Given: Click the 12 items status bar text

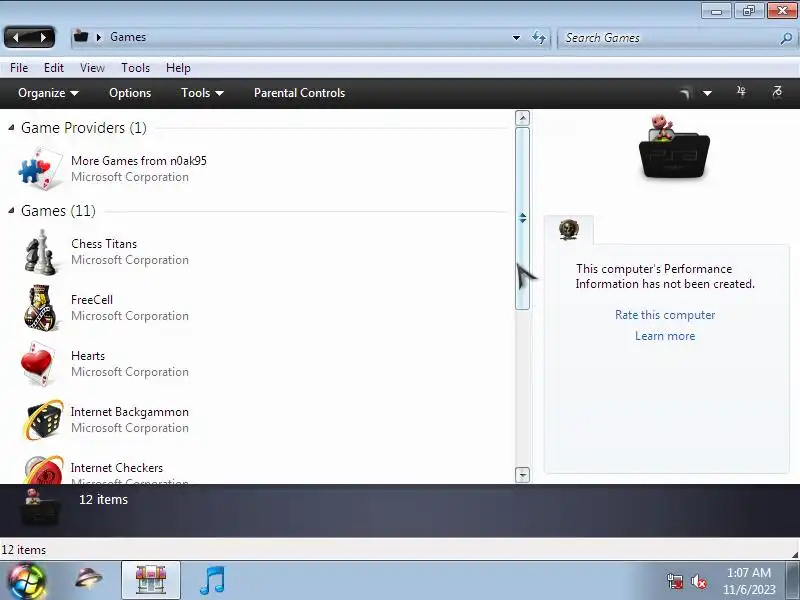Looking at the screenshot, I should pyautogui.click(x=23, y=550).
